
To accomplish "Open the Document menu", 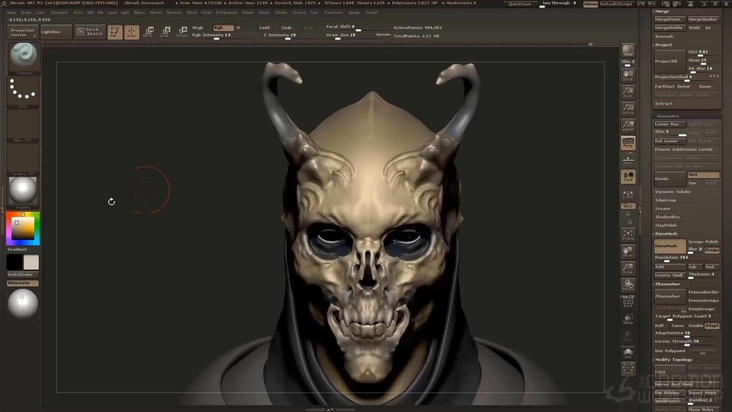I will [x=59, y=13].
